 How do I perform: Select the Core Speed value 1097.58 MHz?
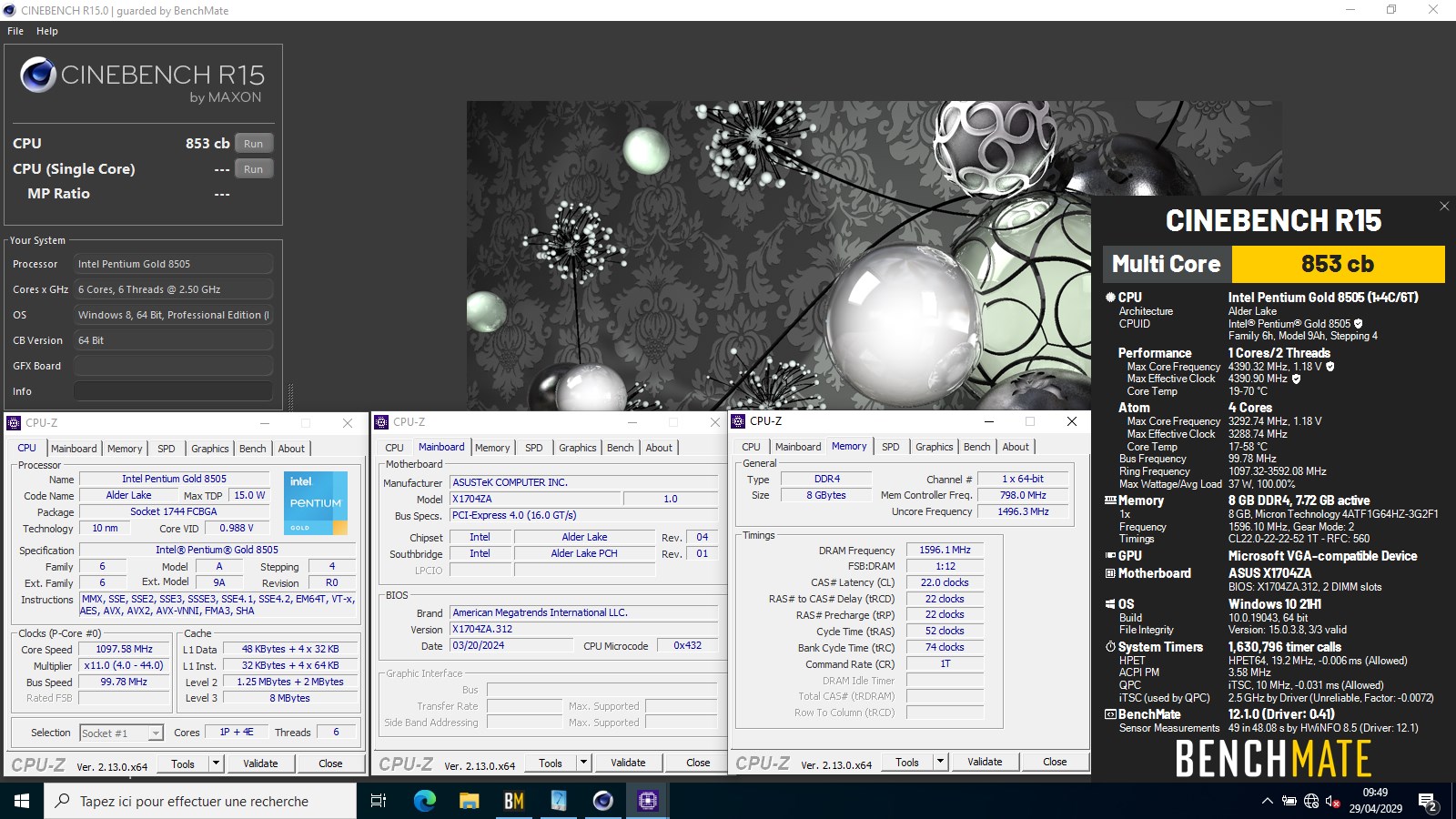pos(124,650)
